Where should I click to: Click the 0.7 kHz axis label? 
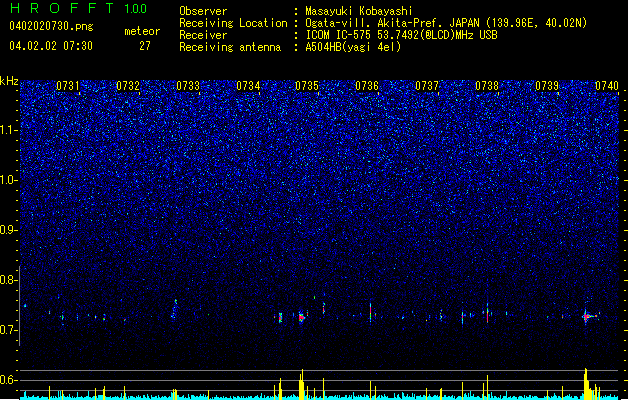coord(9,330)
